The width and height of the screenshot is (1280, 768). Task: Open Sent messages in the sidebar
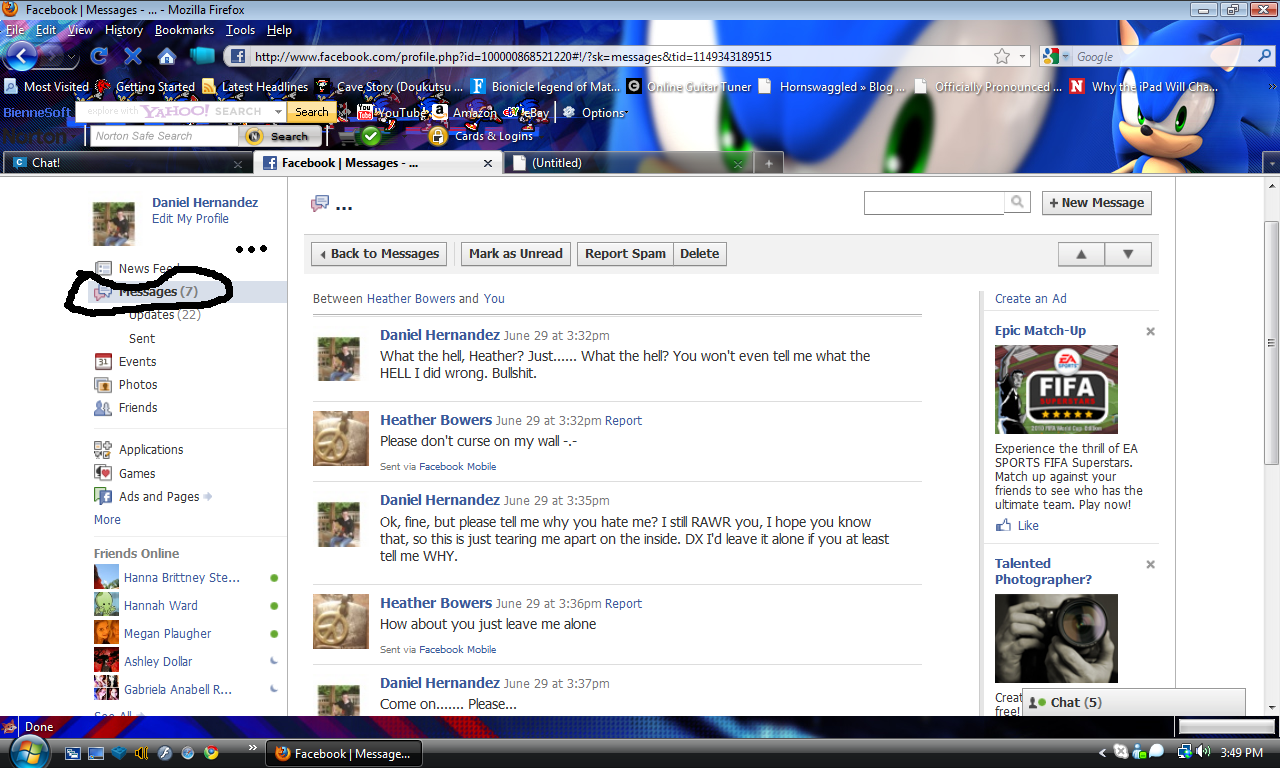pyautogui.click(x=142, y=339)
